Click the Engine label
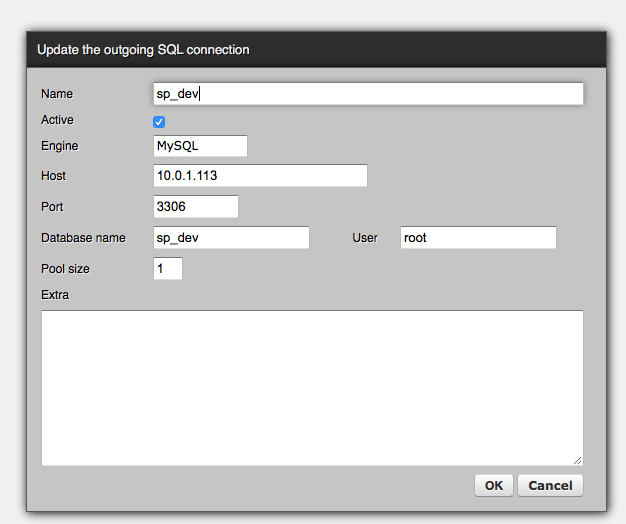The image size is (626, 524). click(x=59, y=146)
